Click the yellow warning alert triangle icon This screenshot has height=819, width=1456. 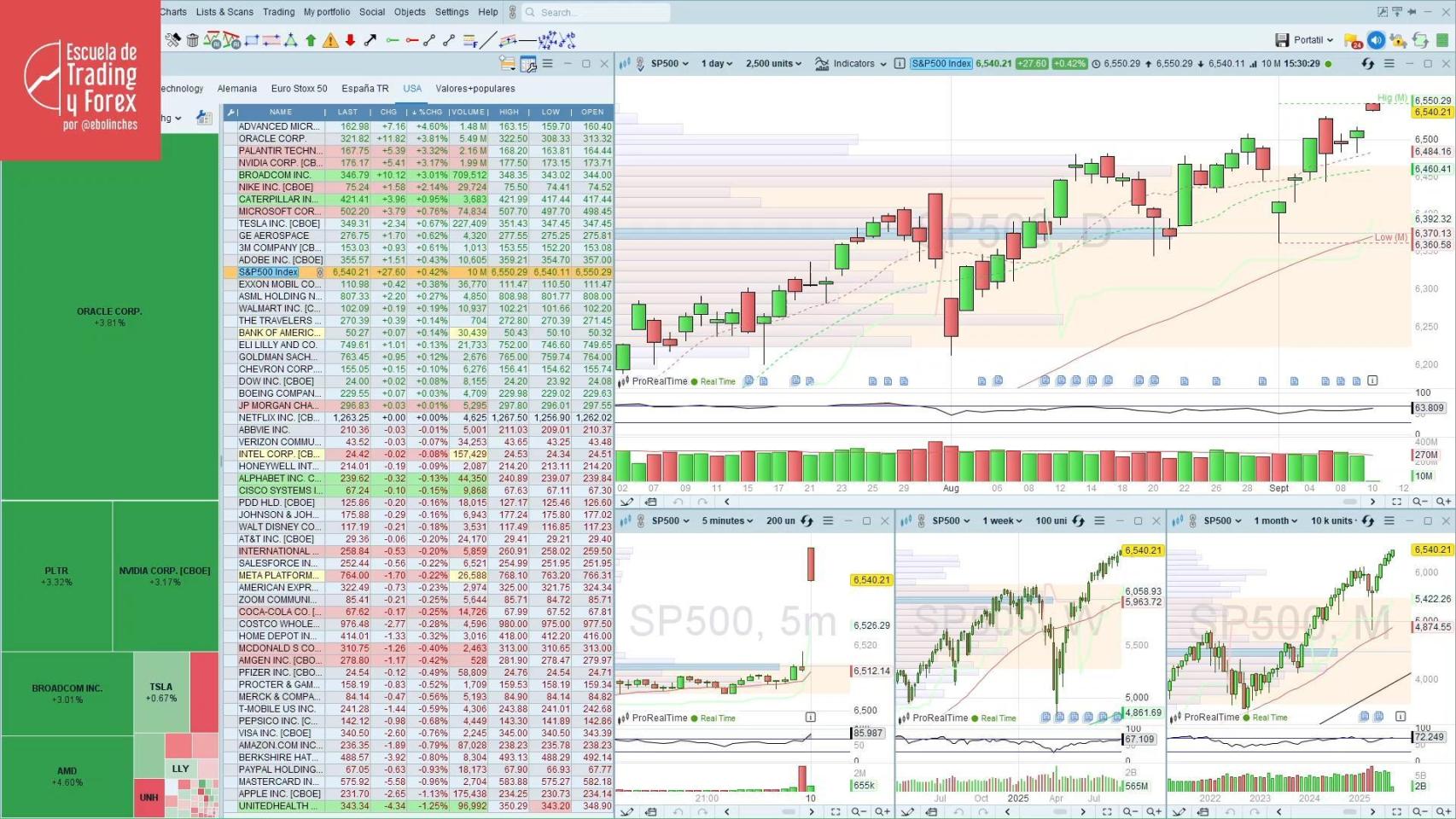coord(330,39)
